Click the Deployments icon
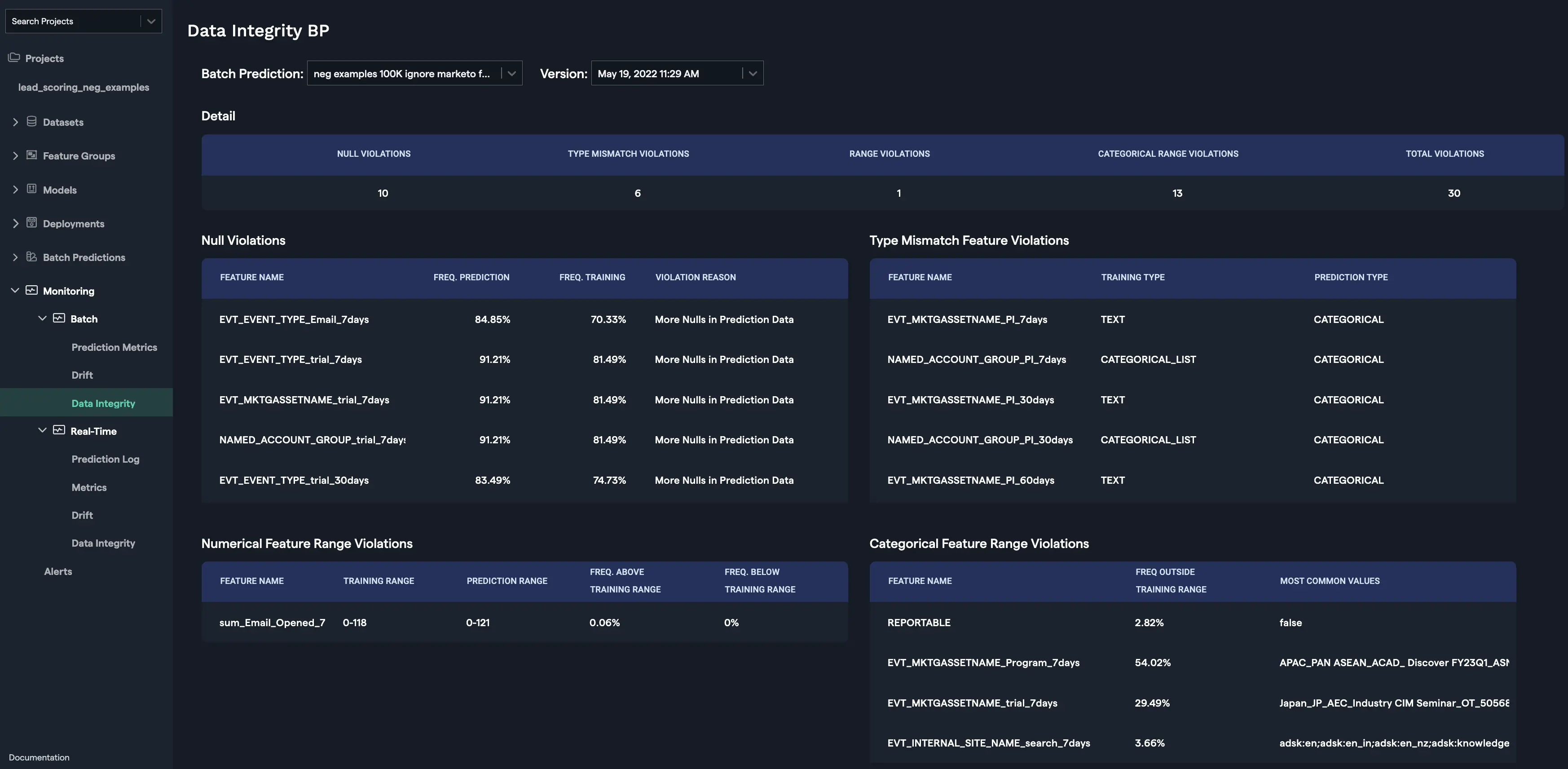The image size is (1568, 769). (31, 223)
